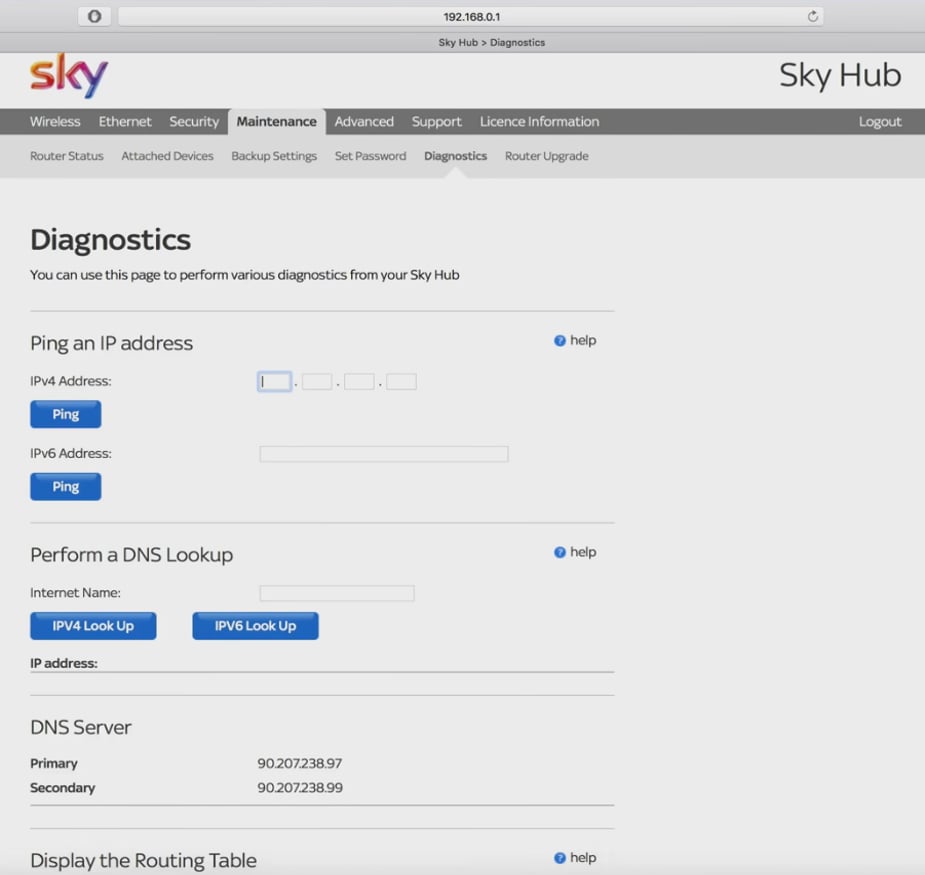Click the 'IP address:' result label

pyautogui.click(x=64, y=663)
